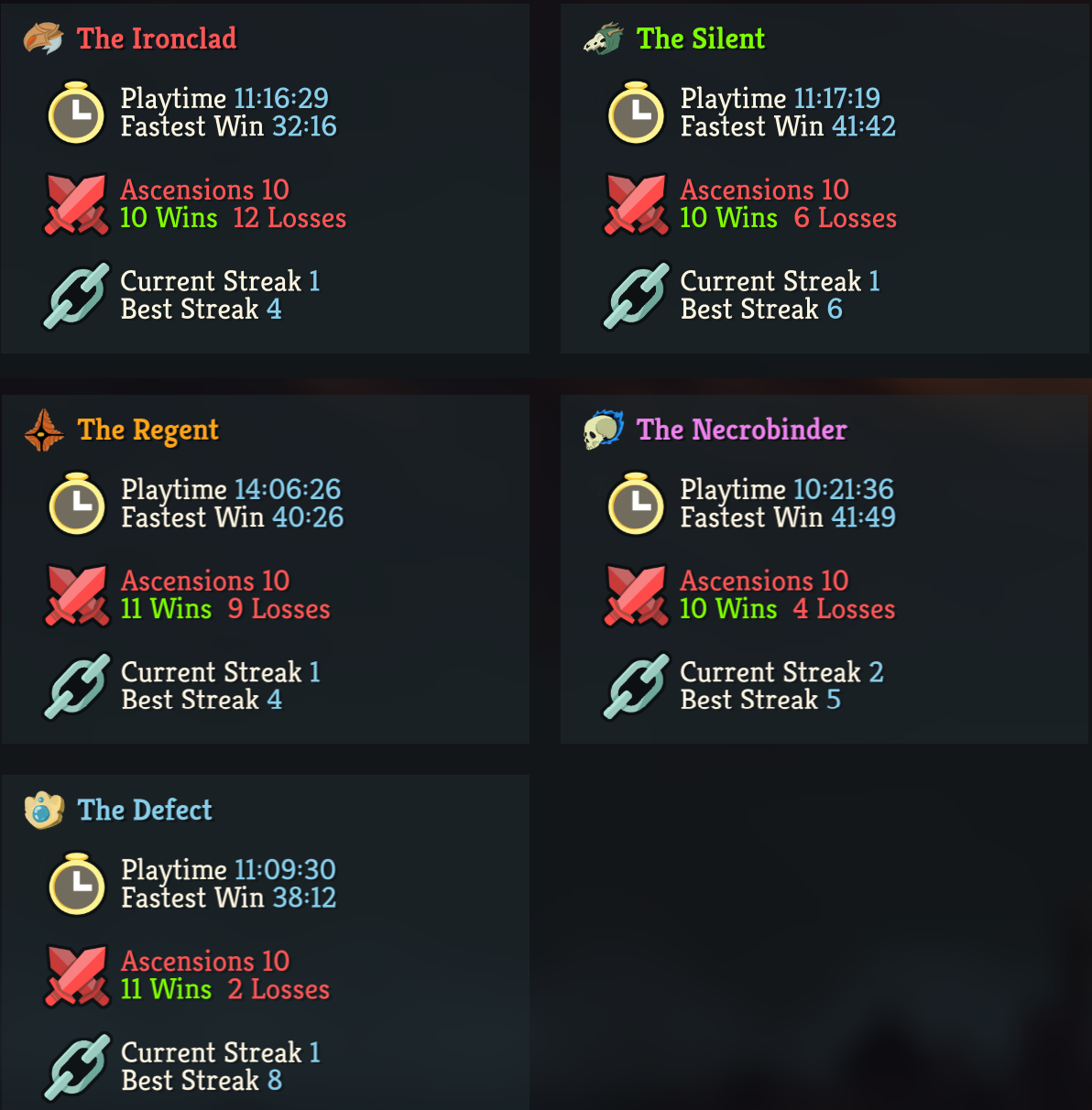
Task: Click the Defect crossed swords icon
Action: coord(77,975)
